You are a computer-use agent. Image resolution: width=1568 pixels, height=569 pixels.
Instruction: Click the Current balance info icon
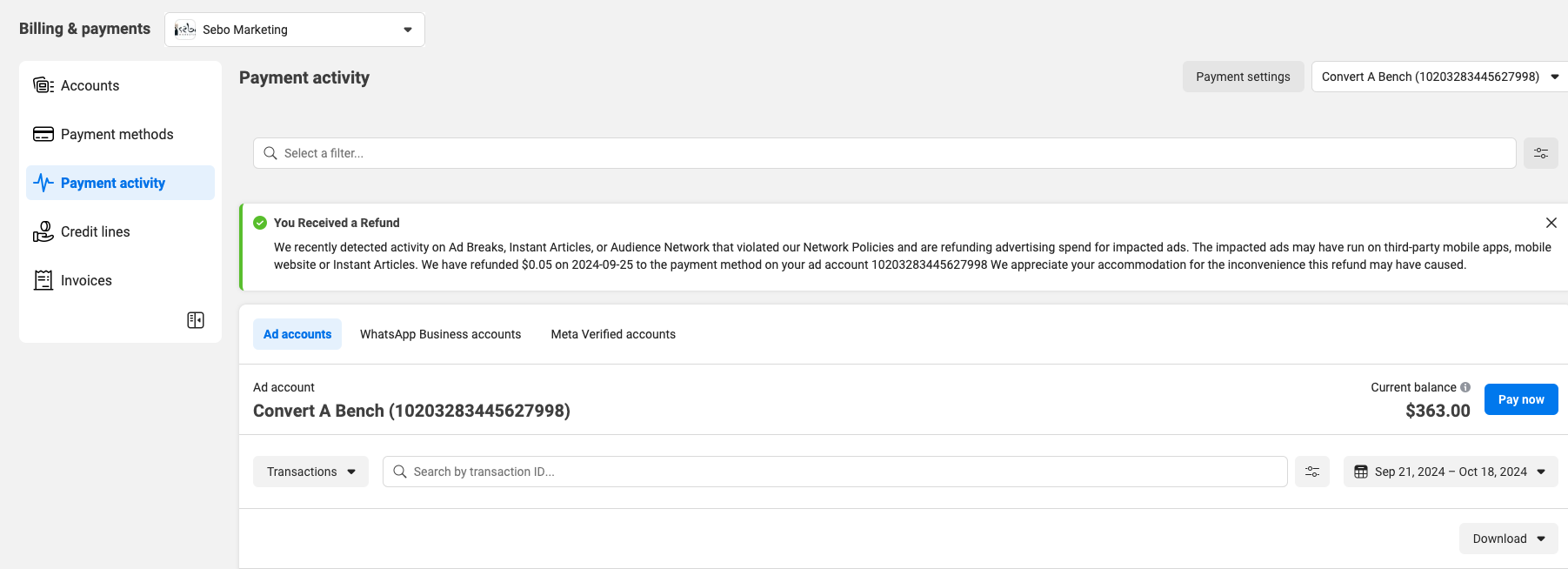[1465, 387]
